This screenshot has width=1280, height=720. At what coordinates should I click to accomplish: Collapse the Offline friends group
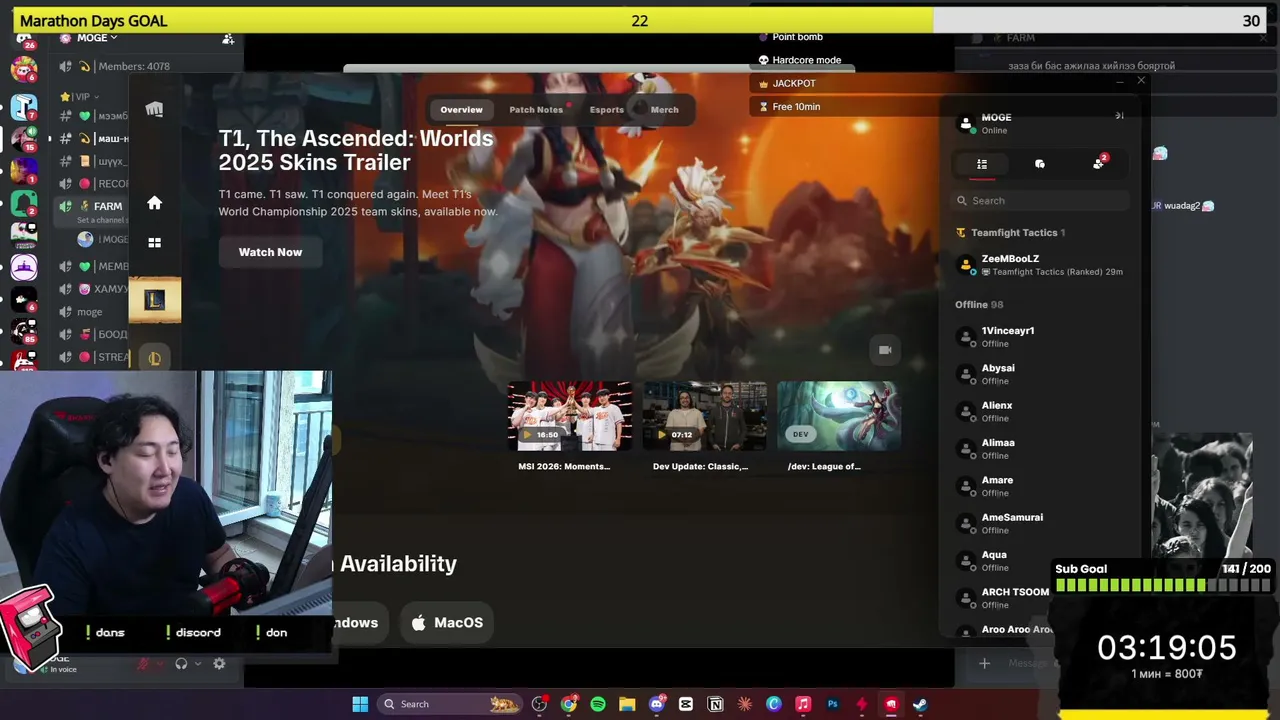tap(979, 305)
